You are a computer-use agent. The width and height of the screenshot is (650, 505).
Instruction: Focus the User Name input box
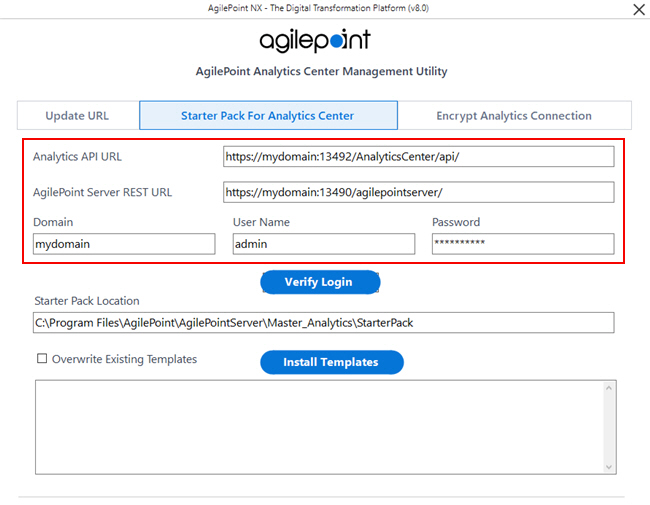click(x=324, y=244)
